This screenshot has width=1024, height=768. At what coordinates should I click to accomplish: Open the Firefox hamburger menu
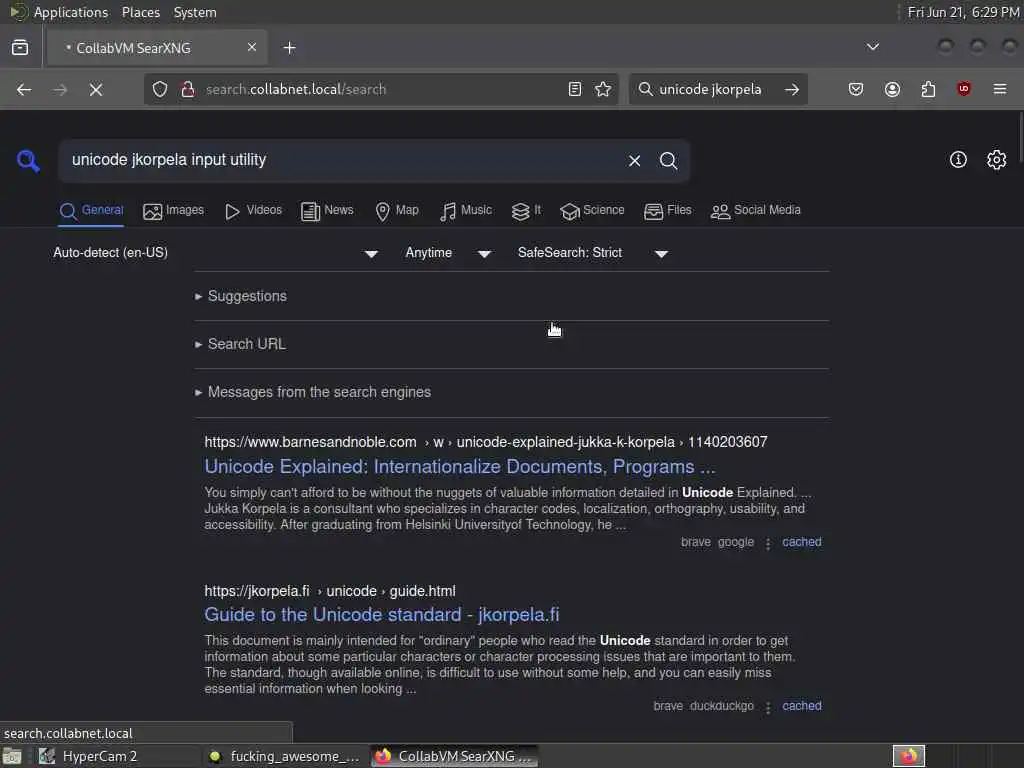(x=1000, y=89)
